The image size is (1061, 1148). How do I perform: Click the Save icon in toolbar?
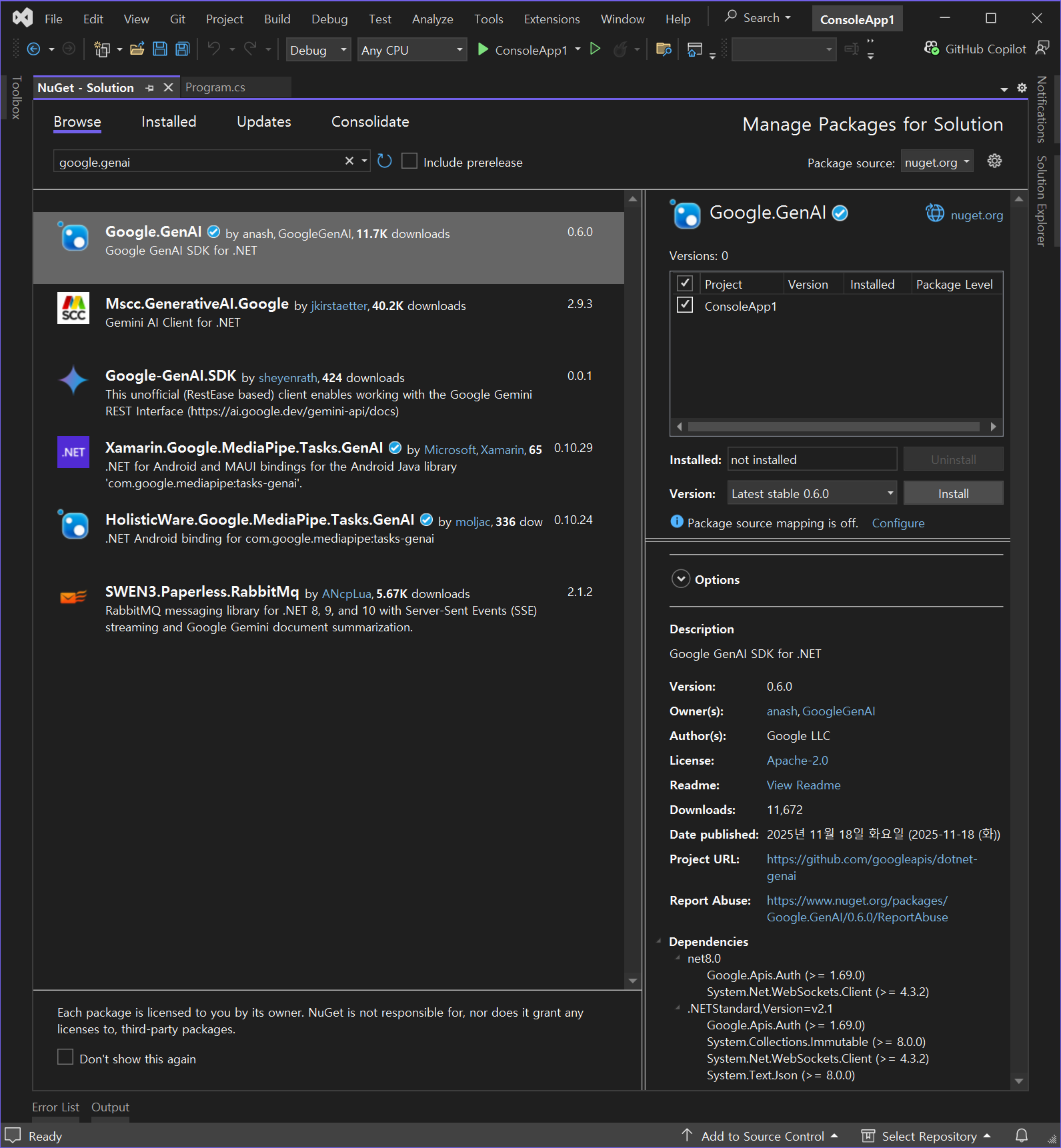point(160,49)
